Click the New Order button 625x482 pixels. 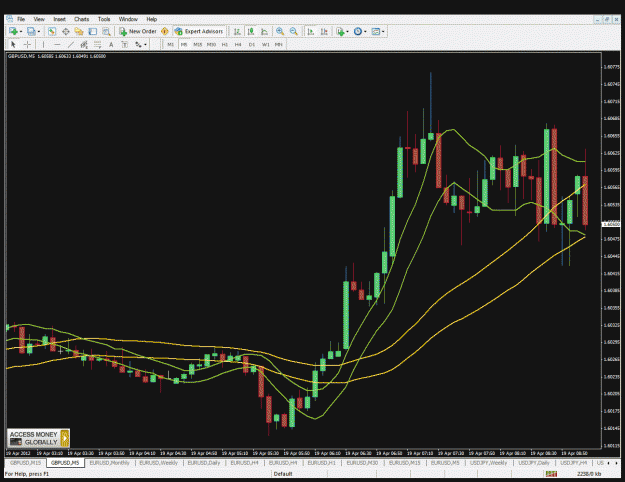138,31
